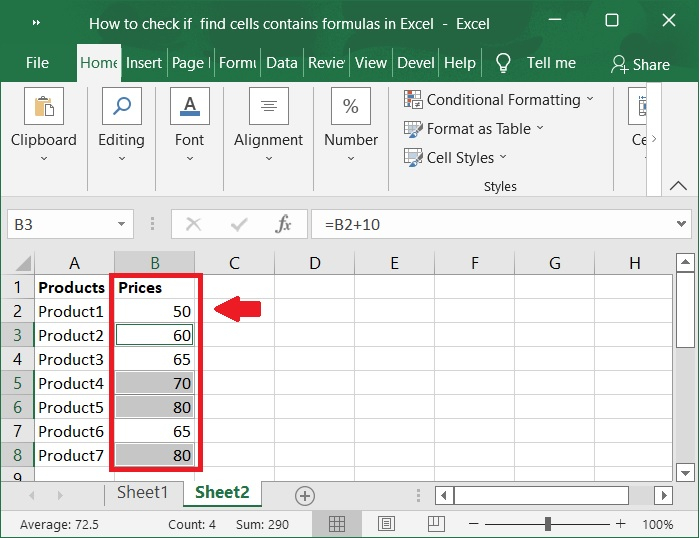Open the Sheet1 worksheet tab
This screenshot has width=700, height=538.
point(142,492)
